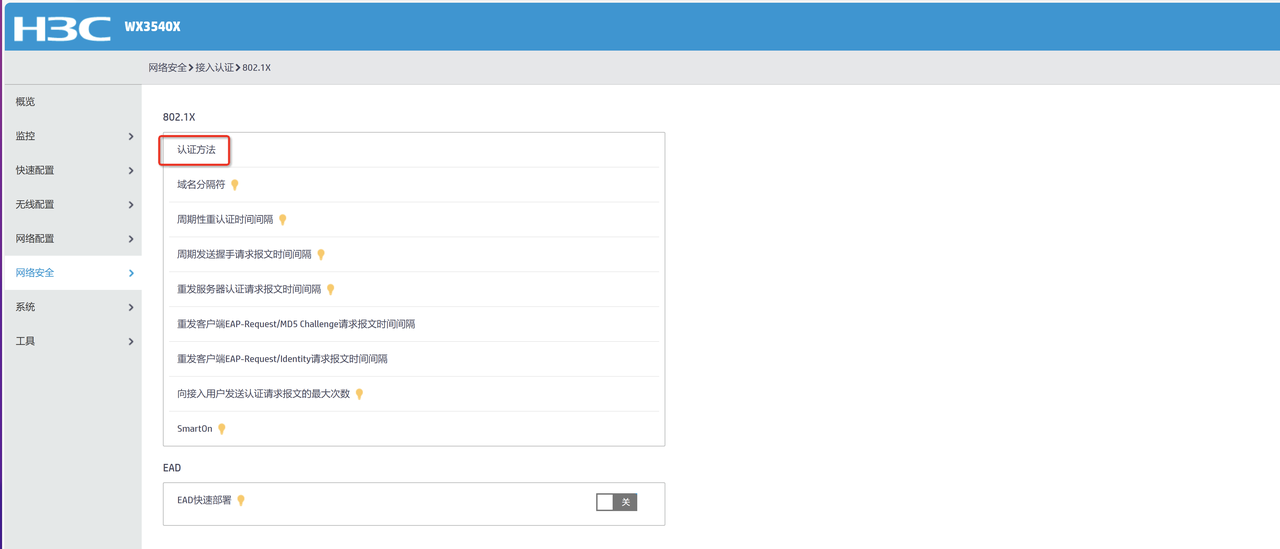The height and width of the screenshot is (549, 1280).
Task: Click the WX3540X device model text
Action: pyautogui.click(x=152, y=27)
